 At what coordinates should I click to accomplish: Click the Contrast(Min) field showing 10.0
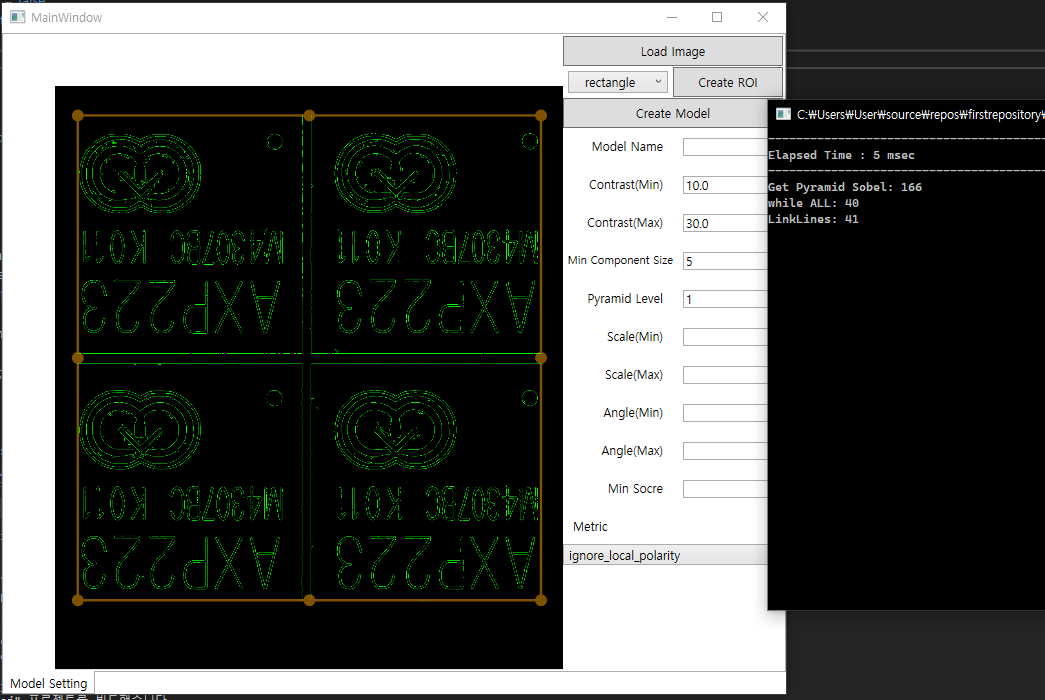click(725, 185)
